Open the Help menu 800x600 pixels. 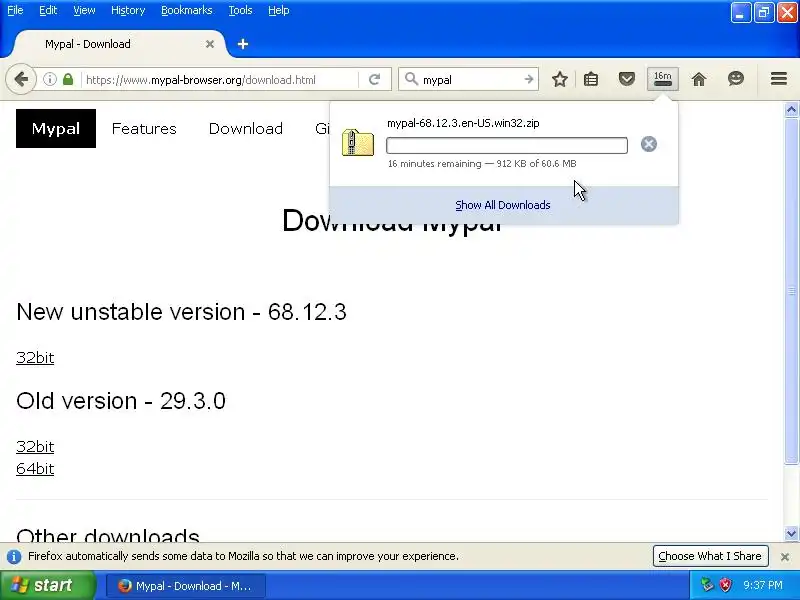click(279, 10)
